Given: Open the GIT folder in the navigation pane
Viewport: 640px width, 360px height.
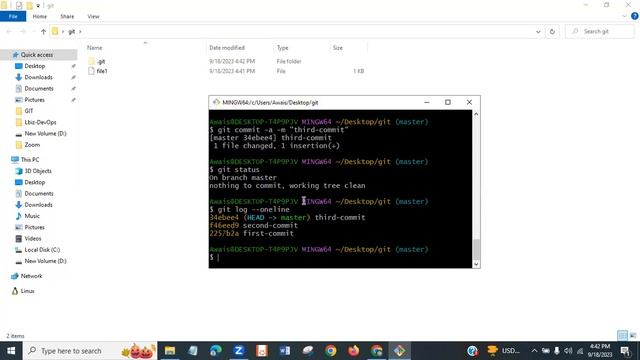Looking at the screenshot, I should [x=29, y=111].
